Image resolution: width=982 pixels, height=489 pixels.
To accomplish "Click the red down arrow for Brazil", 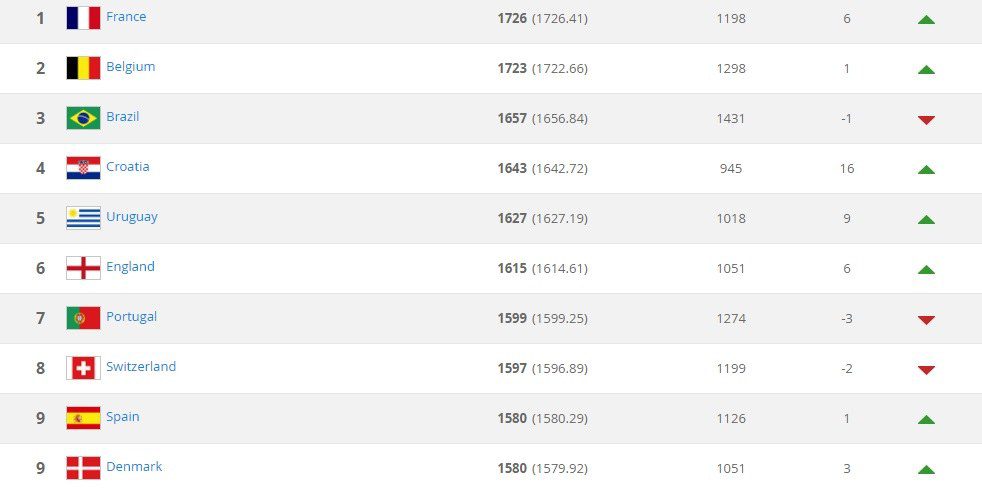I will click(x=926, y=119).
